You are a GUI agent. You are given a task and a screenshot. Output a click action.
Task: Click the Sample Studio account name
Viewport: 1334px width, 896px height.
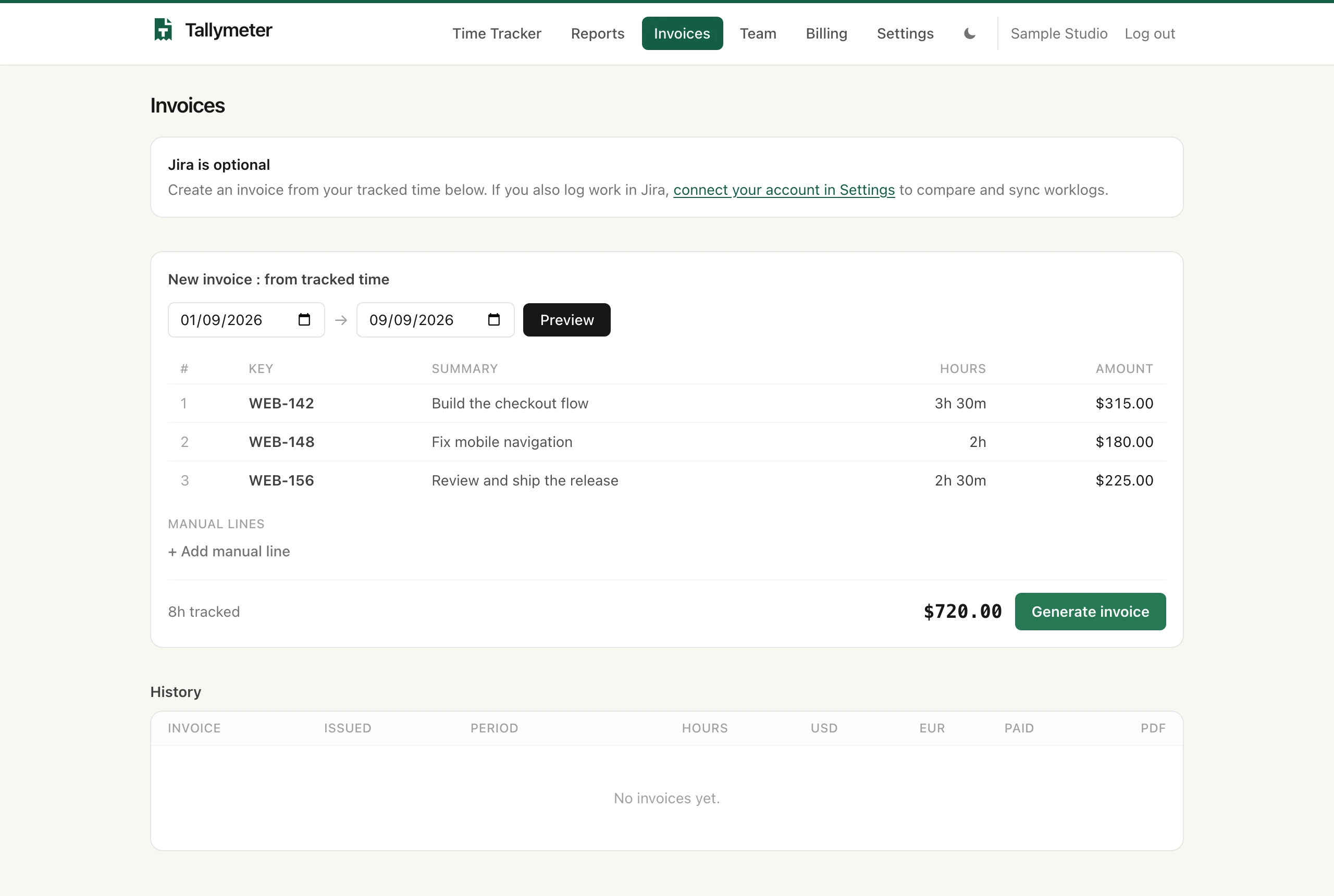[1058, 34]
